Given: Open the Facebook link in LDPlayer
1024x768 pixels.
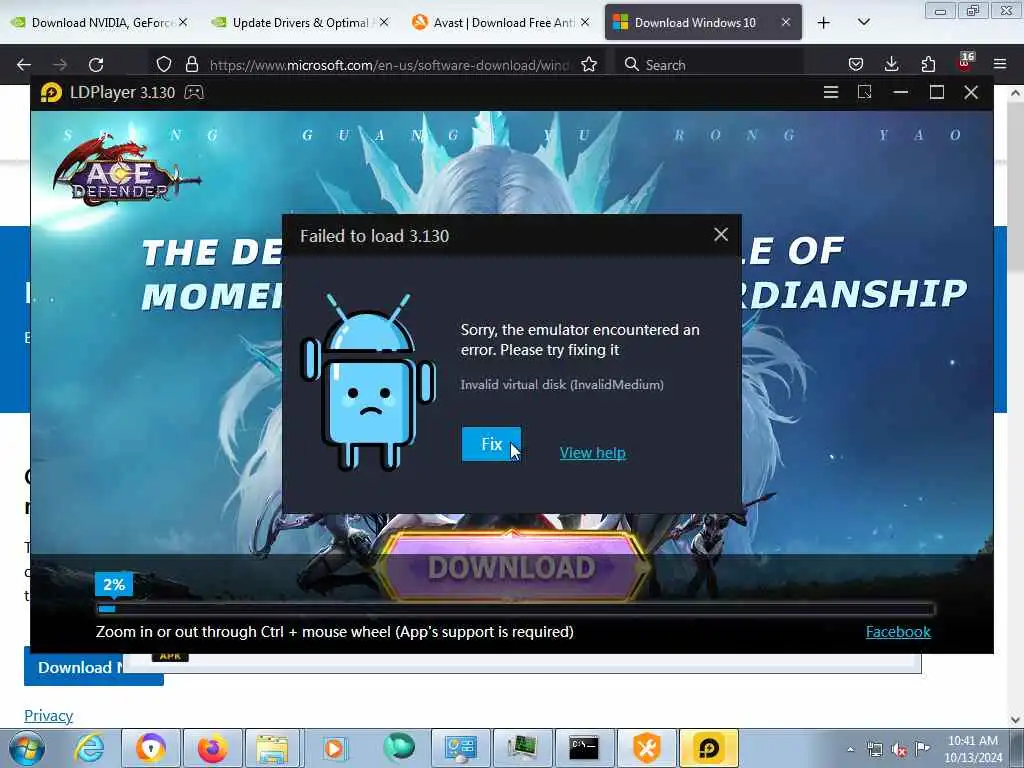Looking at the screenshot, I should pyautogui.click(x=898, y=632).
